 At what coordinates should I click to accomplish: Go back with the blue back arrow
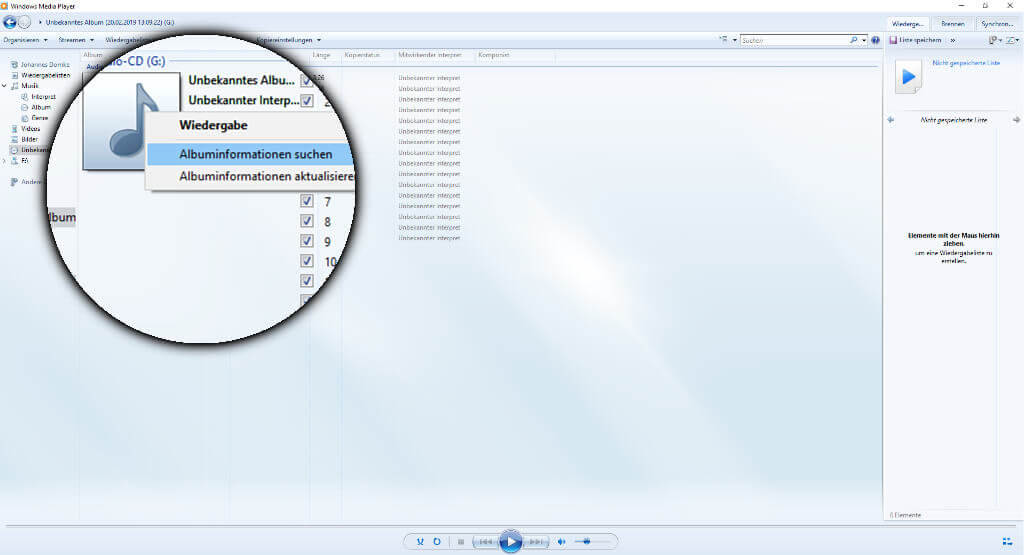tap(10, 23)
